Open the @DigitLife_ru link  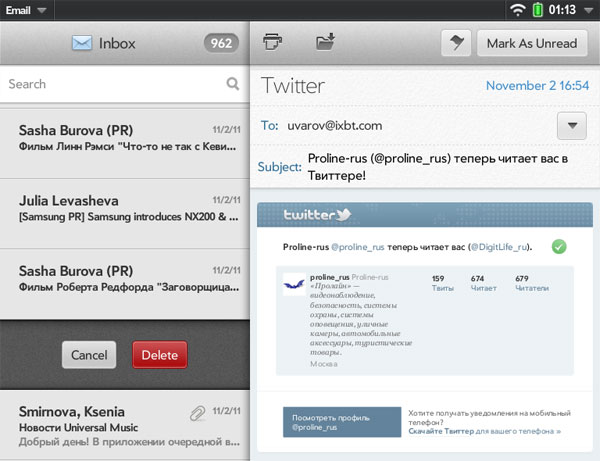(499, 247)
